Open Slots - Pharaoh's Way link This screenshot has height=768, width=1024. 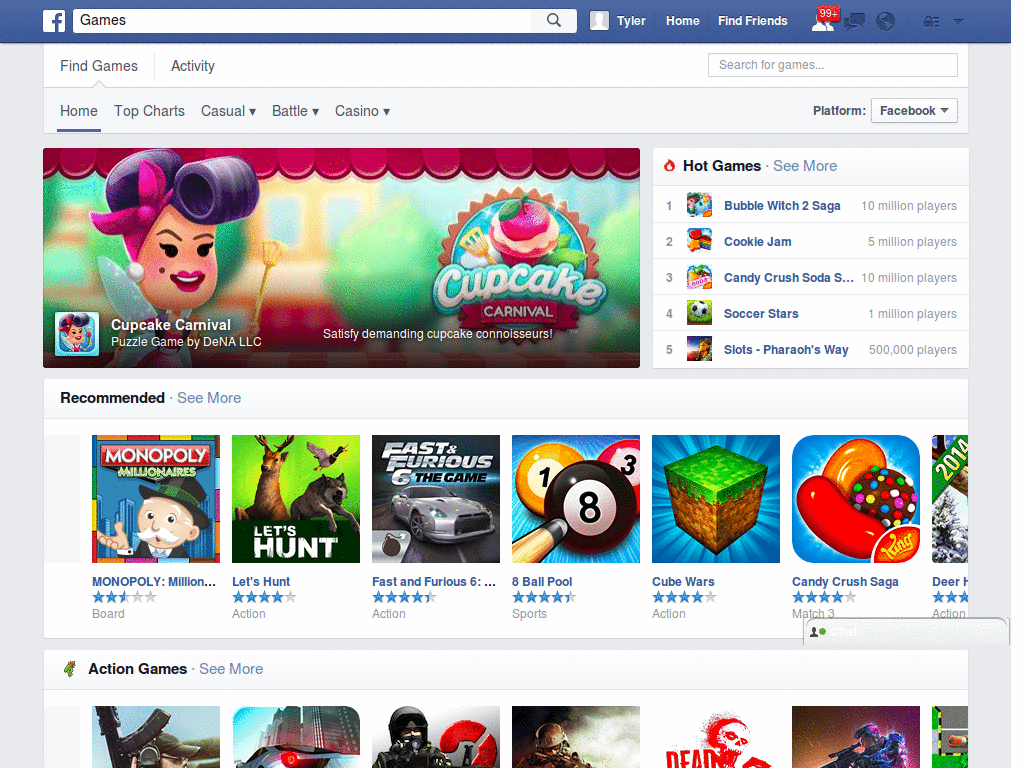(786, 349)
